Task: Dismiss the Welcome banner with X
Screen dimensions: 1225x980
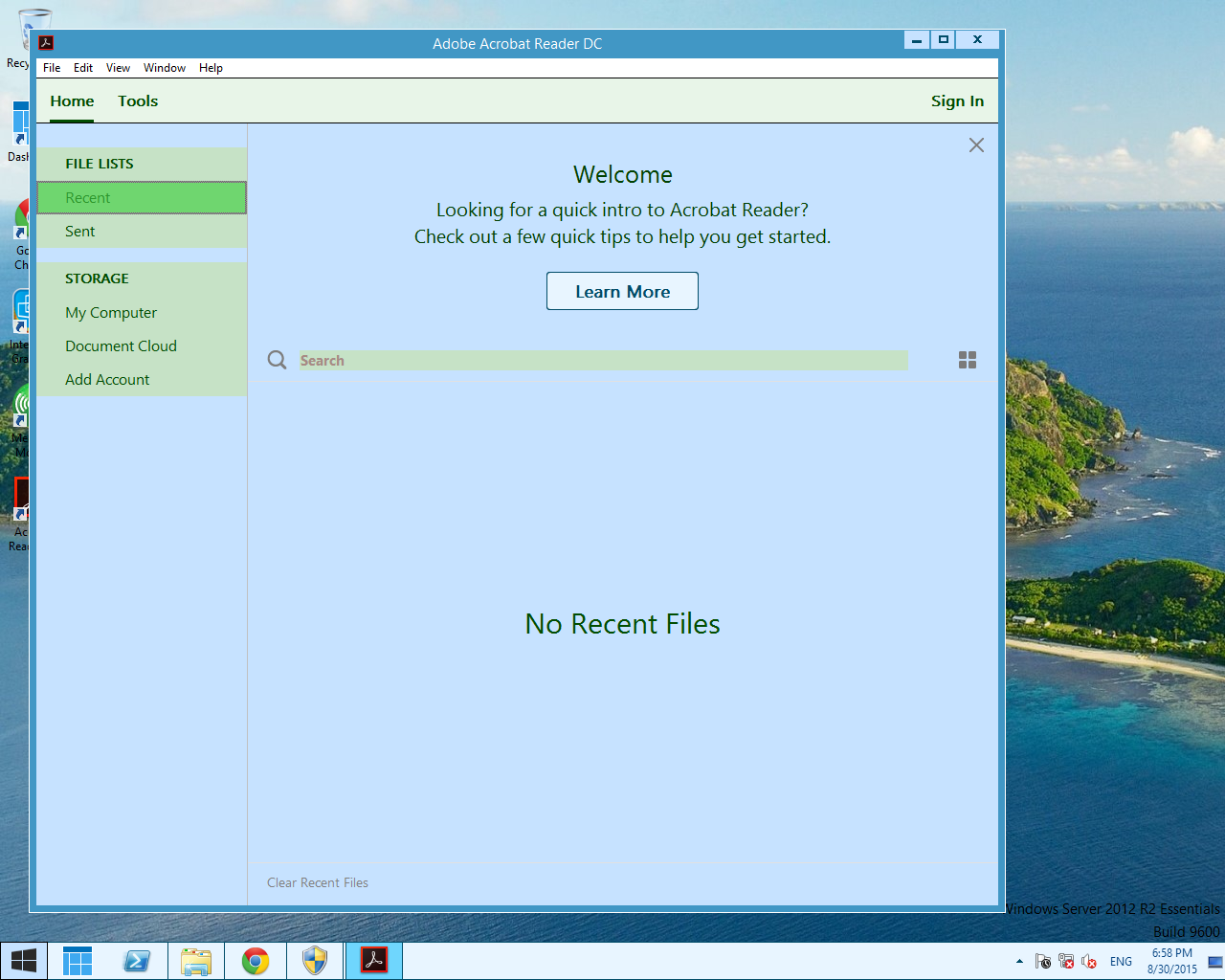Action: (976, 145)
